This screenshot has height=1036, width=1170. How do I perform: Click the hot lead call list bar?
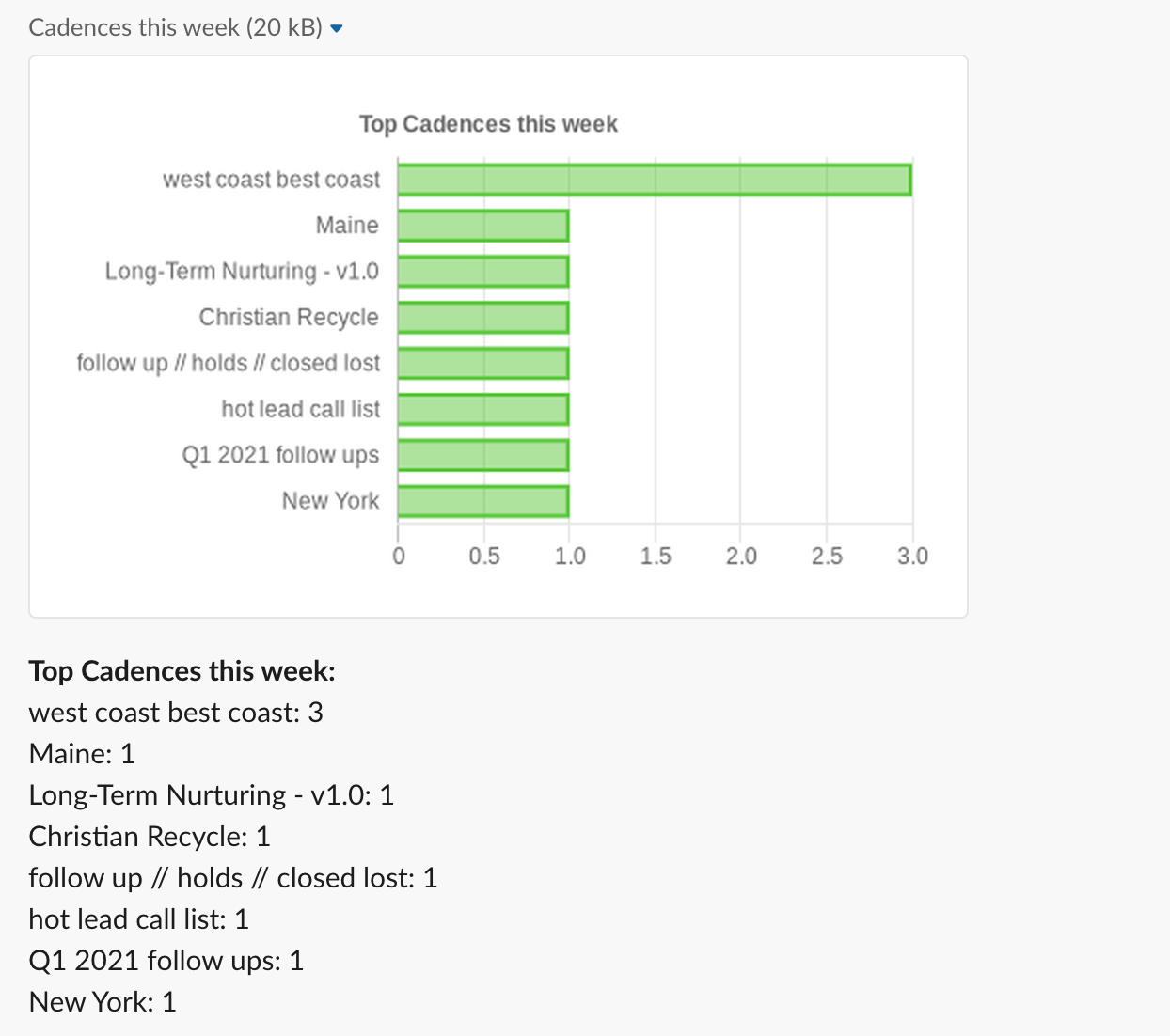[x=483, y=410]
